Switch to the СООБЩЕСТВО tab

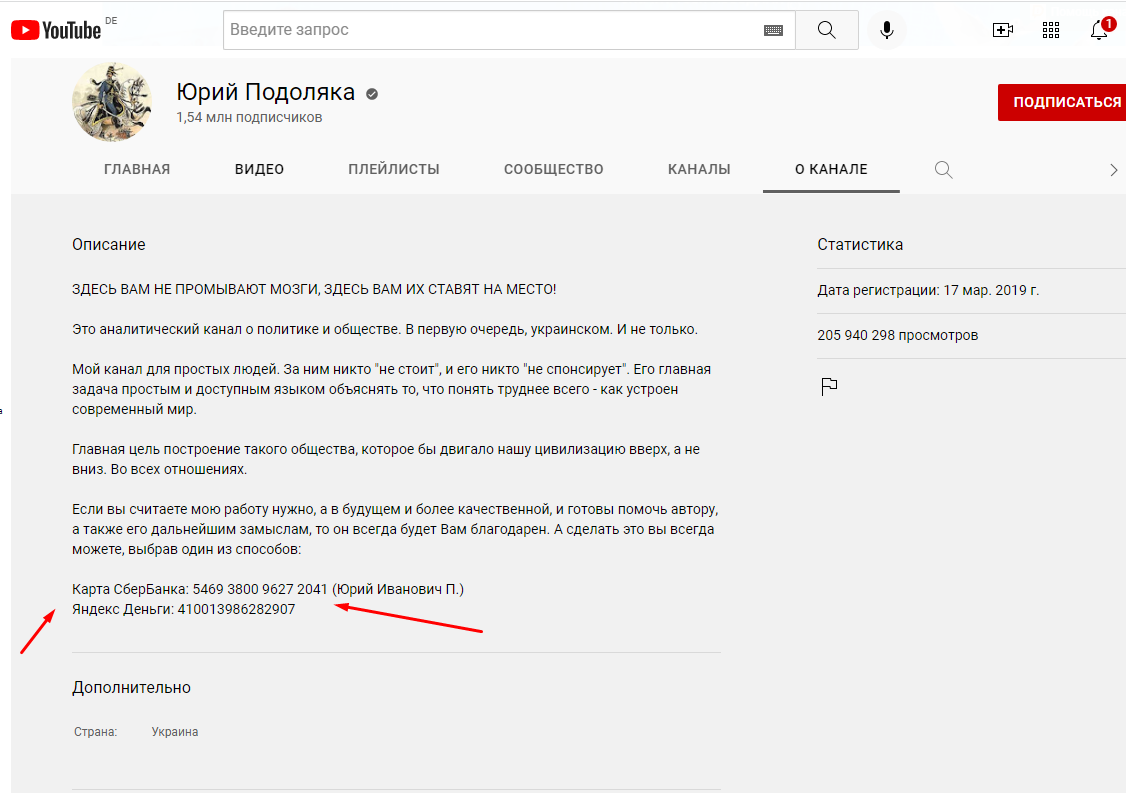click(x=554, y=170)
